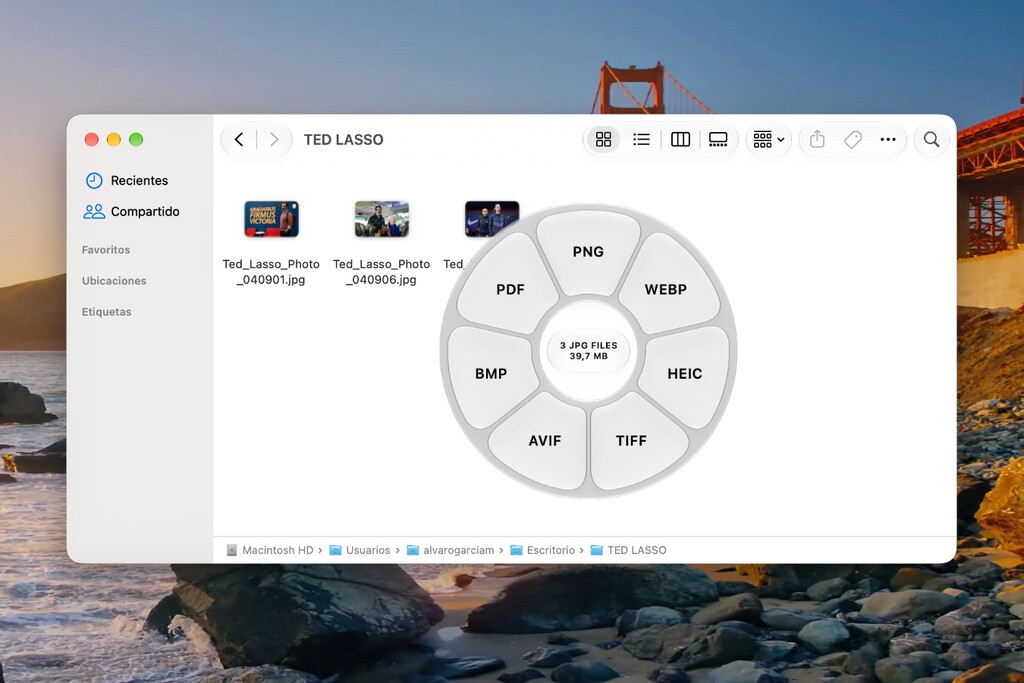
Task: Switch Finder to list view
Action: tap(641, 139)
